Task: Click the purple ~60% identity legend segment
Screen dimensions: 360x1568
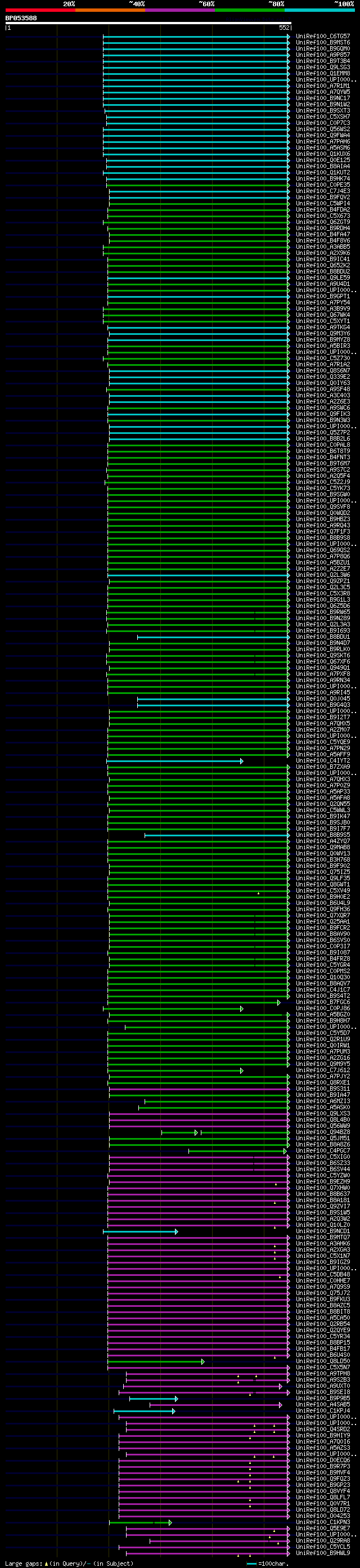Action: [180, 10]
